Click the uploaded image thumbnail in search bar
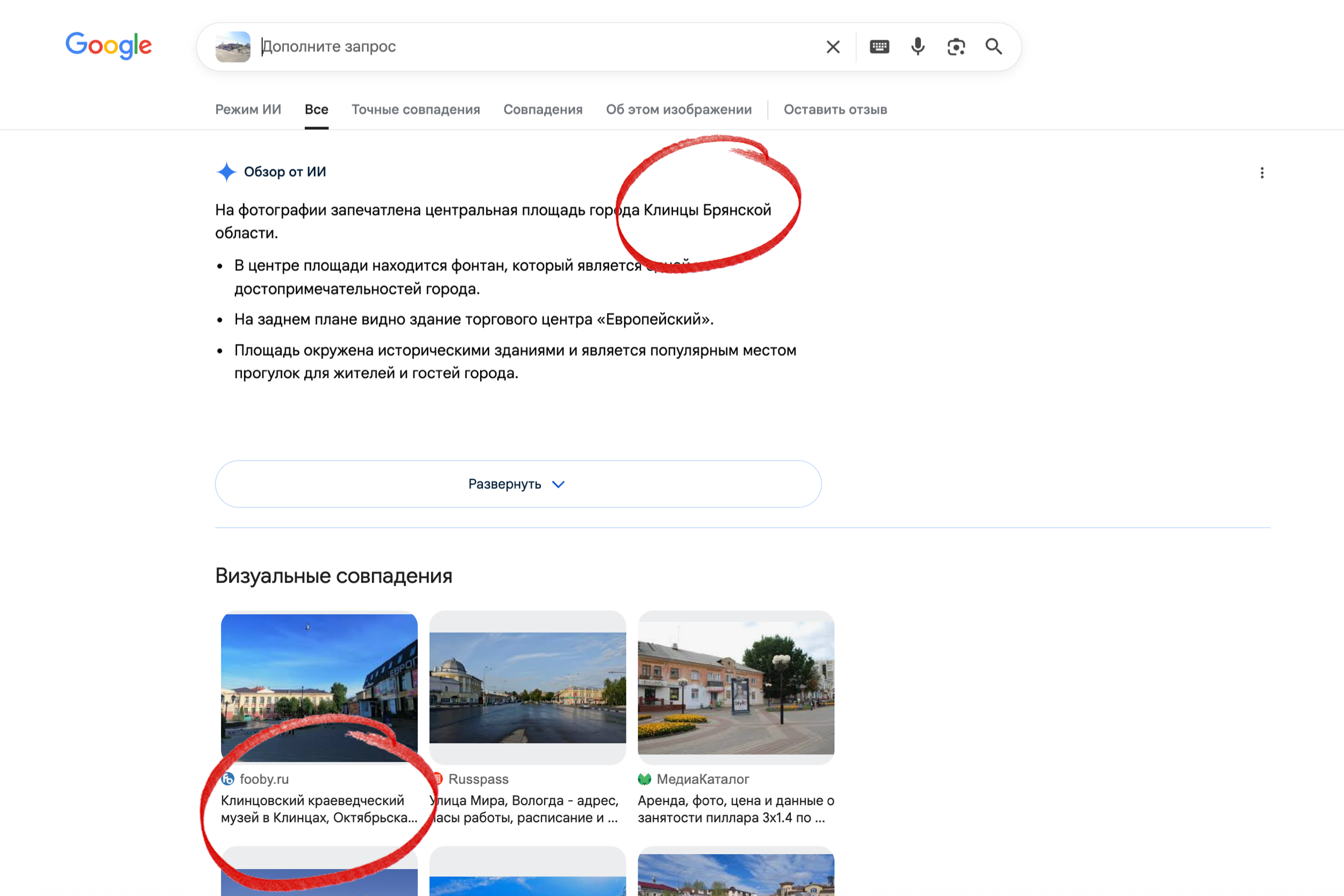Image resolution: width=1344 pixels, height=896 pixels. [233, 47]
